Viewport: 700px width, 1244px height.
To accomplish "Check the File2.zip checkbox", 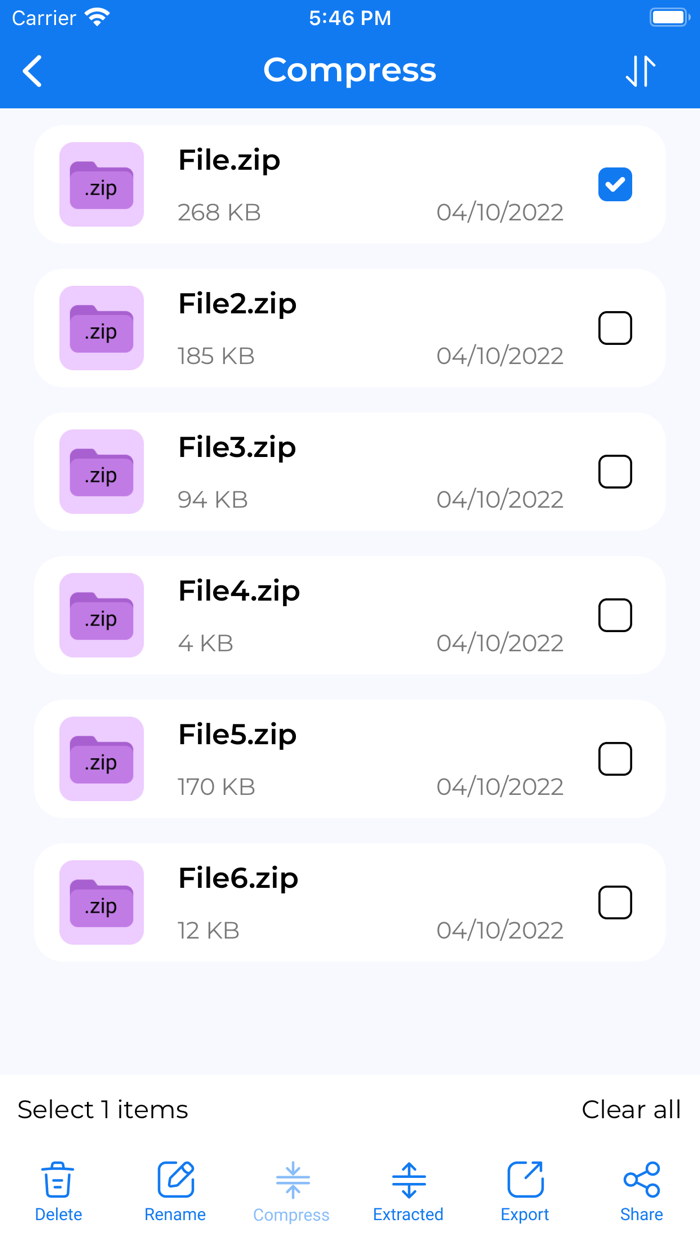I will 615,328.
